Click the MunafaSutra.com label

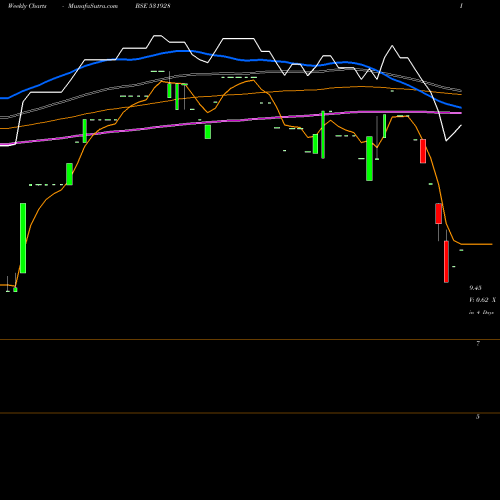coord(93,6)
